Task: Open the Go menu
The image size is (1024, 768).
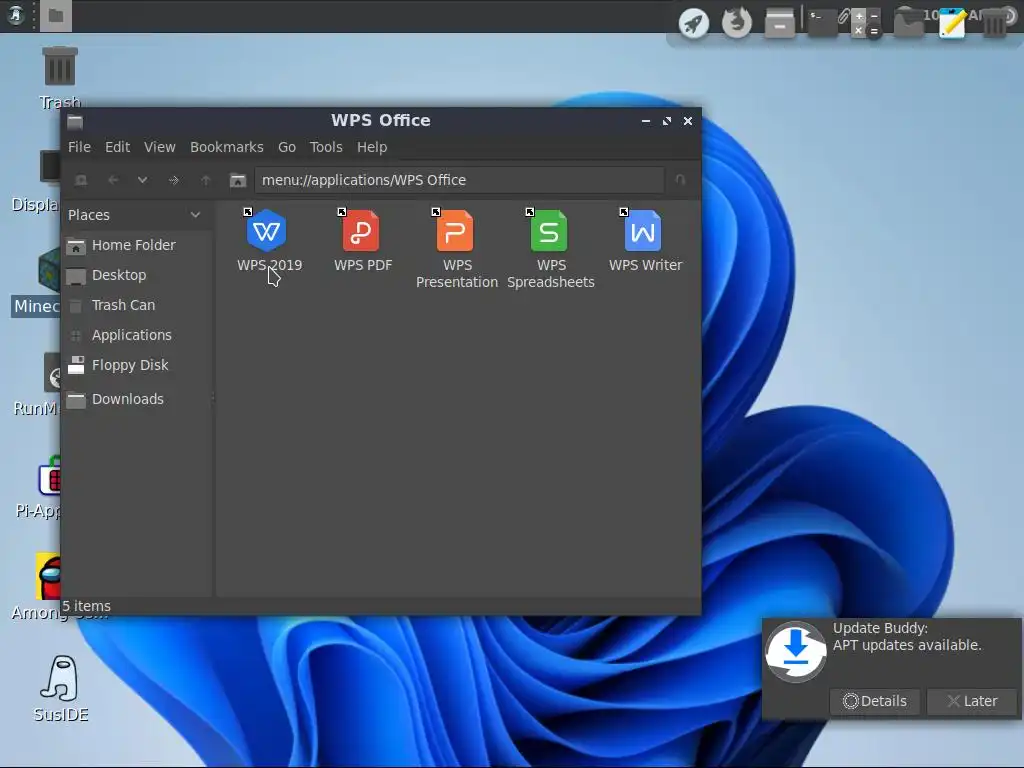Action: click(287, 147)
